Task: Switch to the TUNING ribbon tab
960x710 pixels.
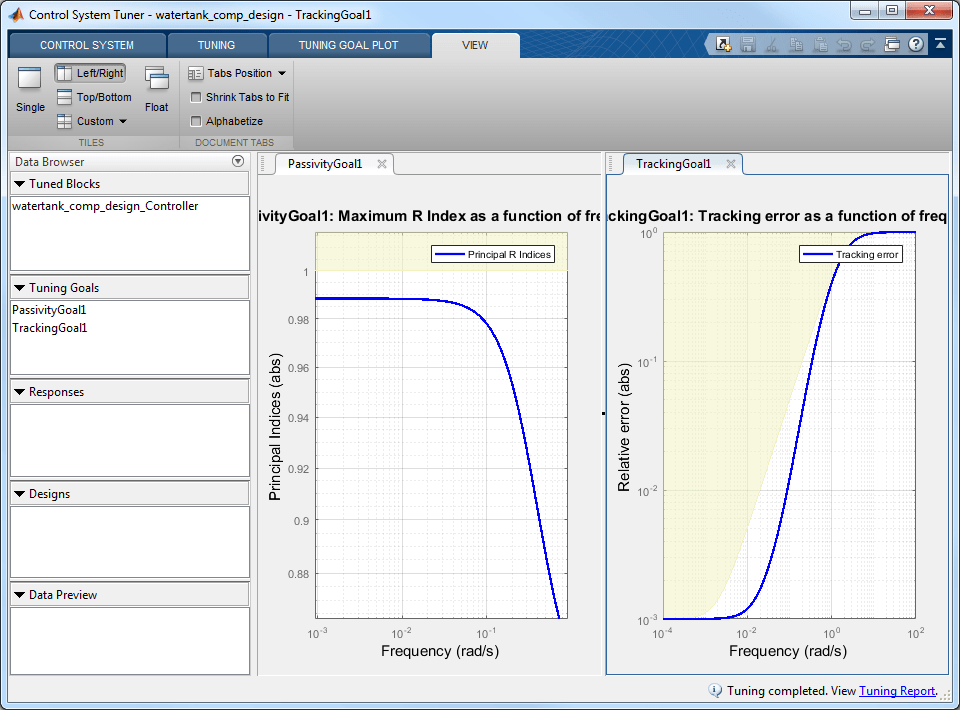Action: pyautogui.click(x=216, y=45)
